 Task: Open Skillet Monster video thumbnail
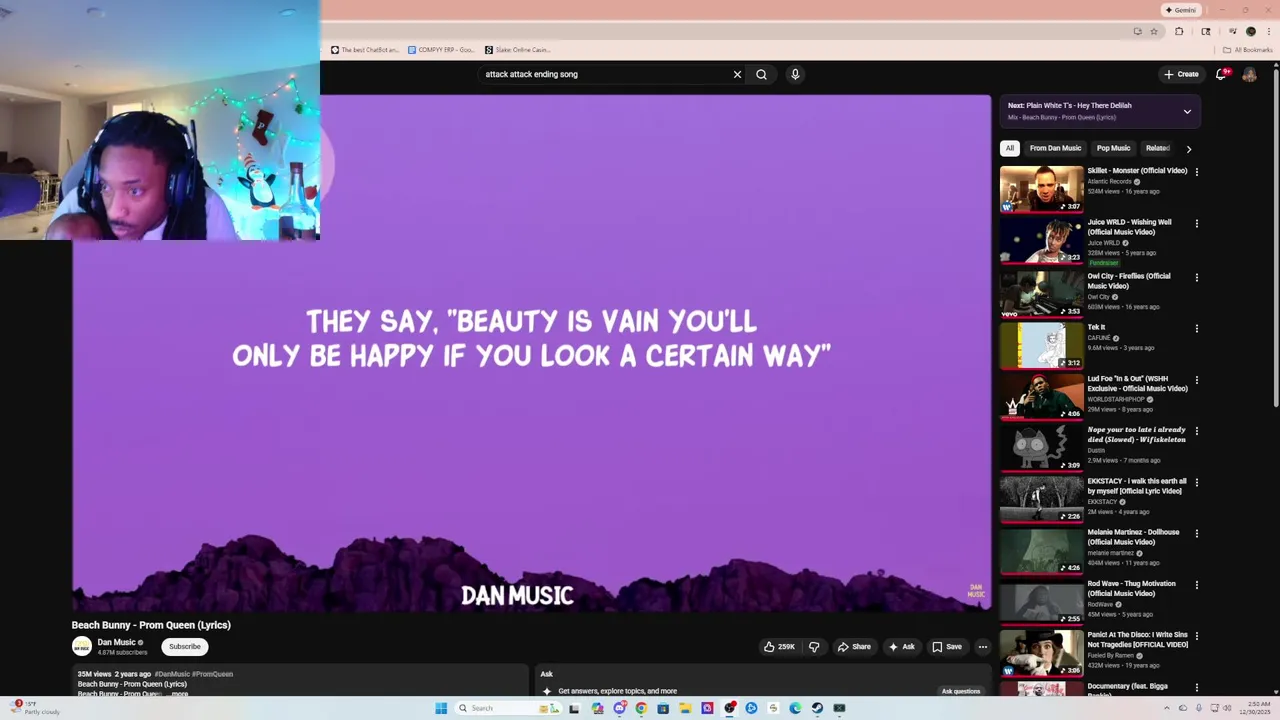click(1041, 189)
